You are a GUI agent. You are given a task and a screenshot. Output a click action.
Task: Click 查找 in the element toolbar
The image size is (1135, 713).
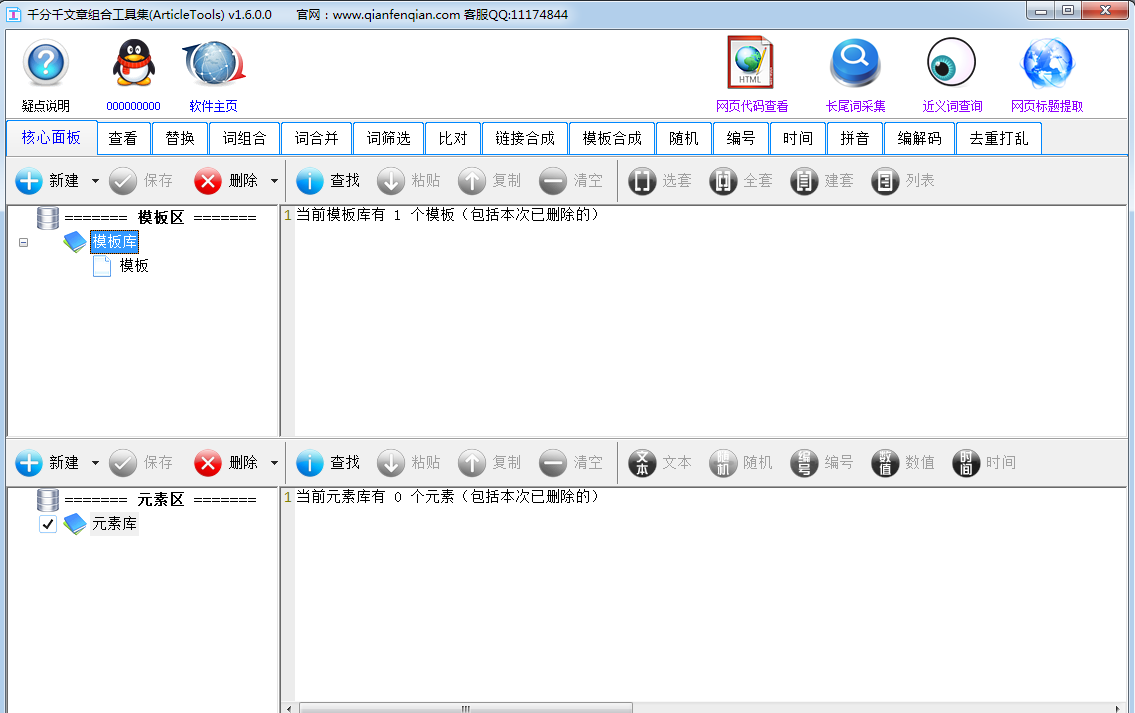tap(328, 463)
